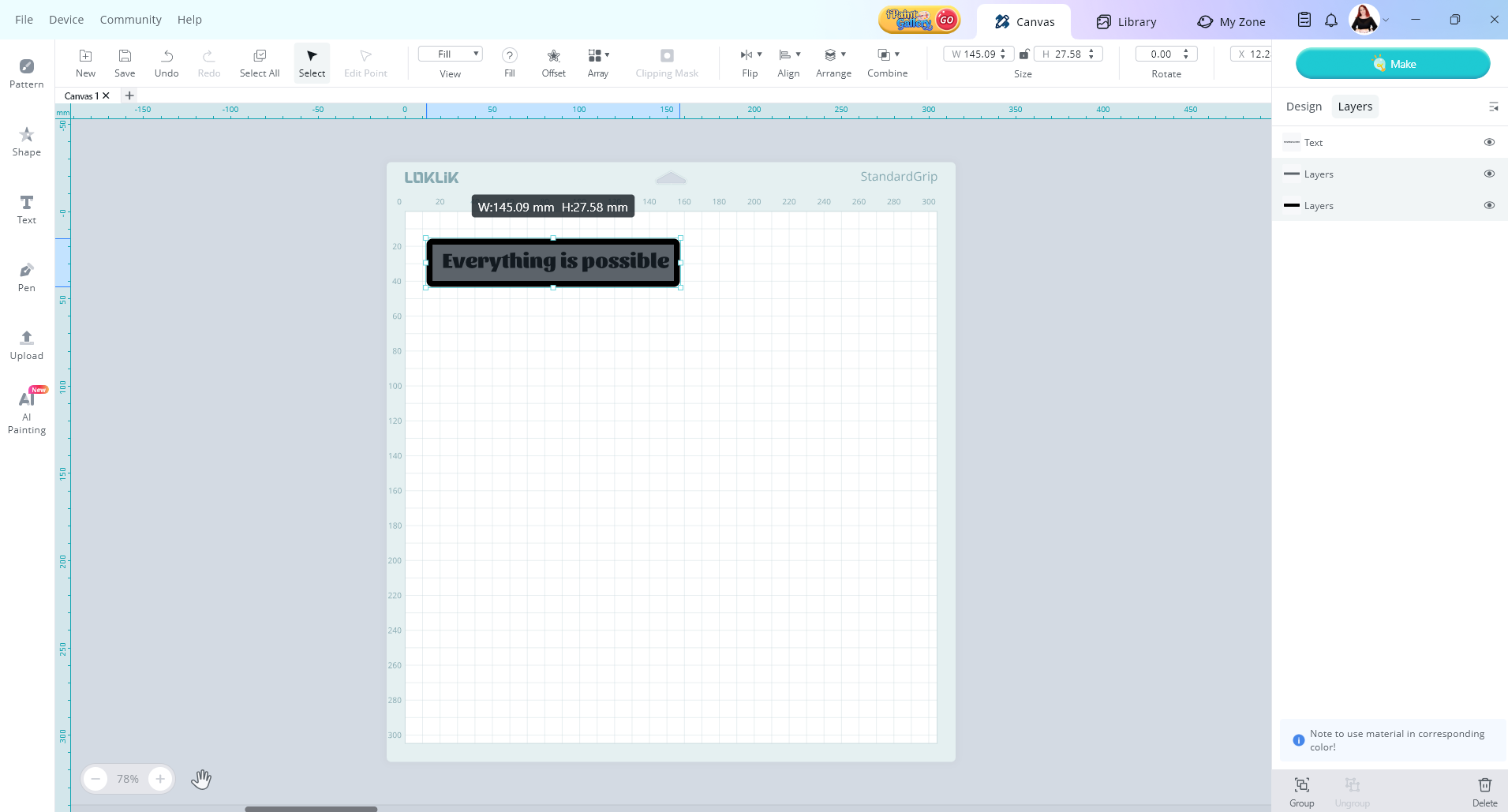Select the Shape tool
The width and height of the screenshot is (1508, 812).
(x=26, y=140)
